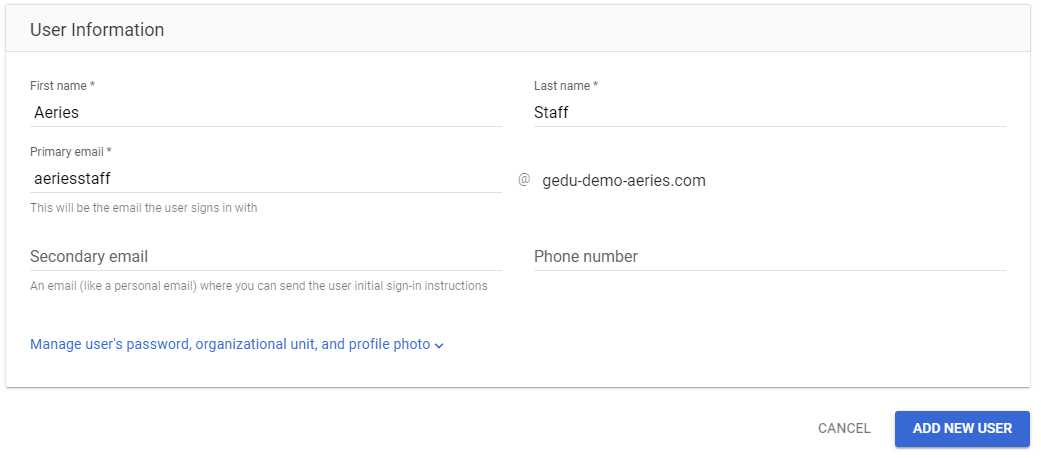Click the 'First name *' label
This screenshot has height=458, width=1041.
click(62, 86)
